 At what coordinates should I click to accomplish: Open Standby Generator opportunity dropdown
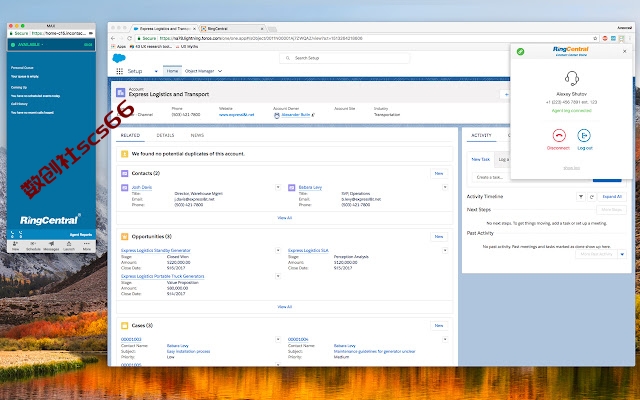click(x=278, y=251)
